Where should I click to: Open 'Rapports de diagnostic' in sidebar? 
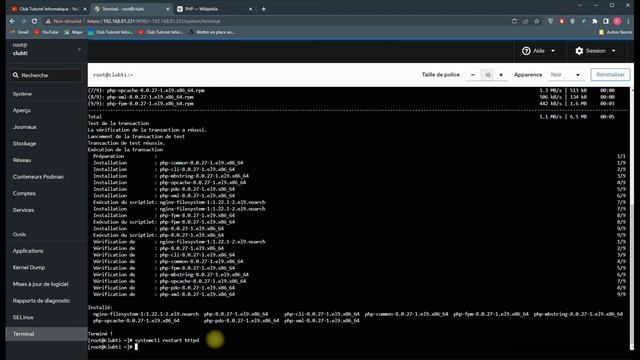(41, 301)
